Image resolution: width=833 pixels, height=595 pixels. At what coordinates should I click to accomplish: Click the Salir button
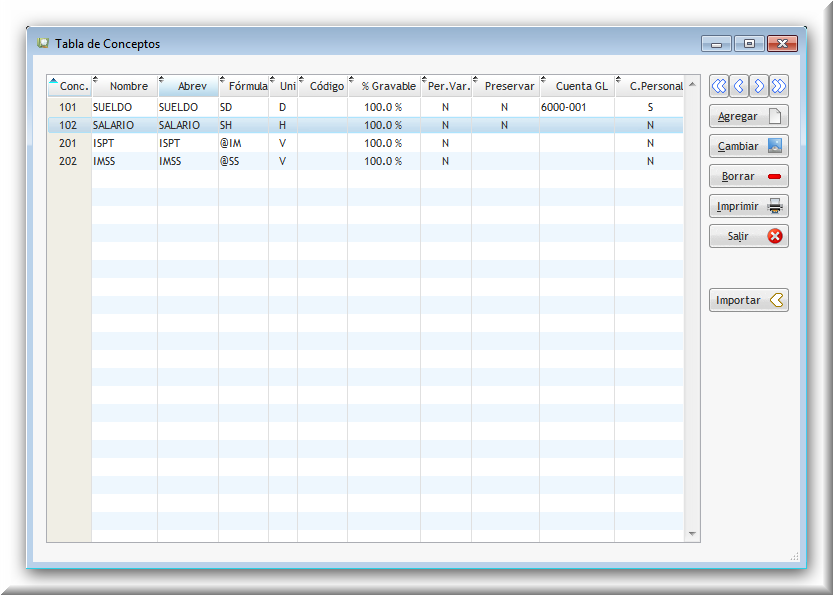click(749, 236)
